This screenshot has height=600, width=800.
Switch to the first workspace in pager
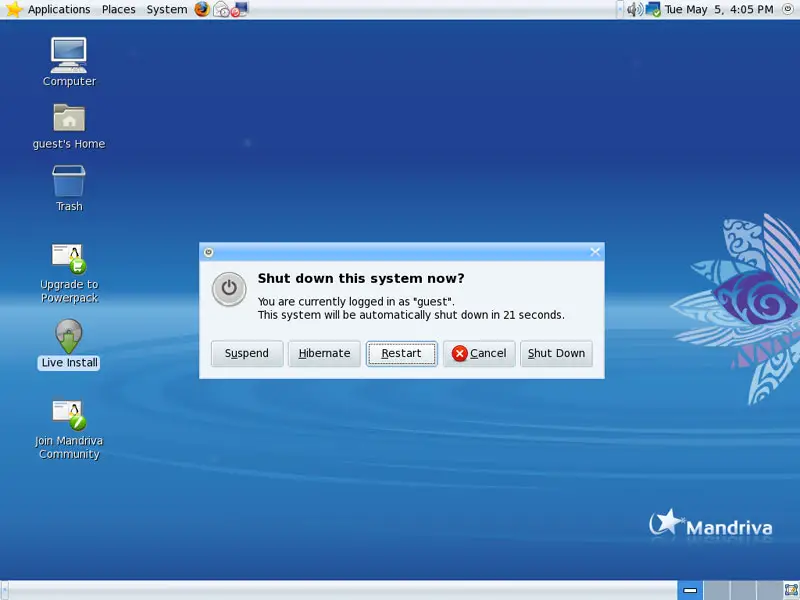(x=690, y=590)
